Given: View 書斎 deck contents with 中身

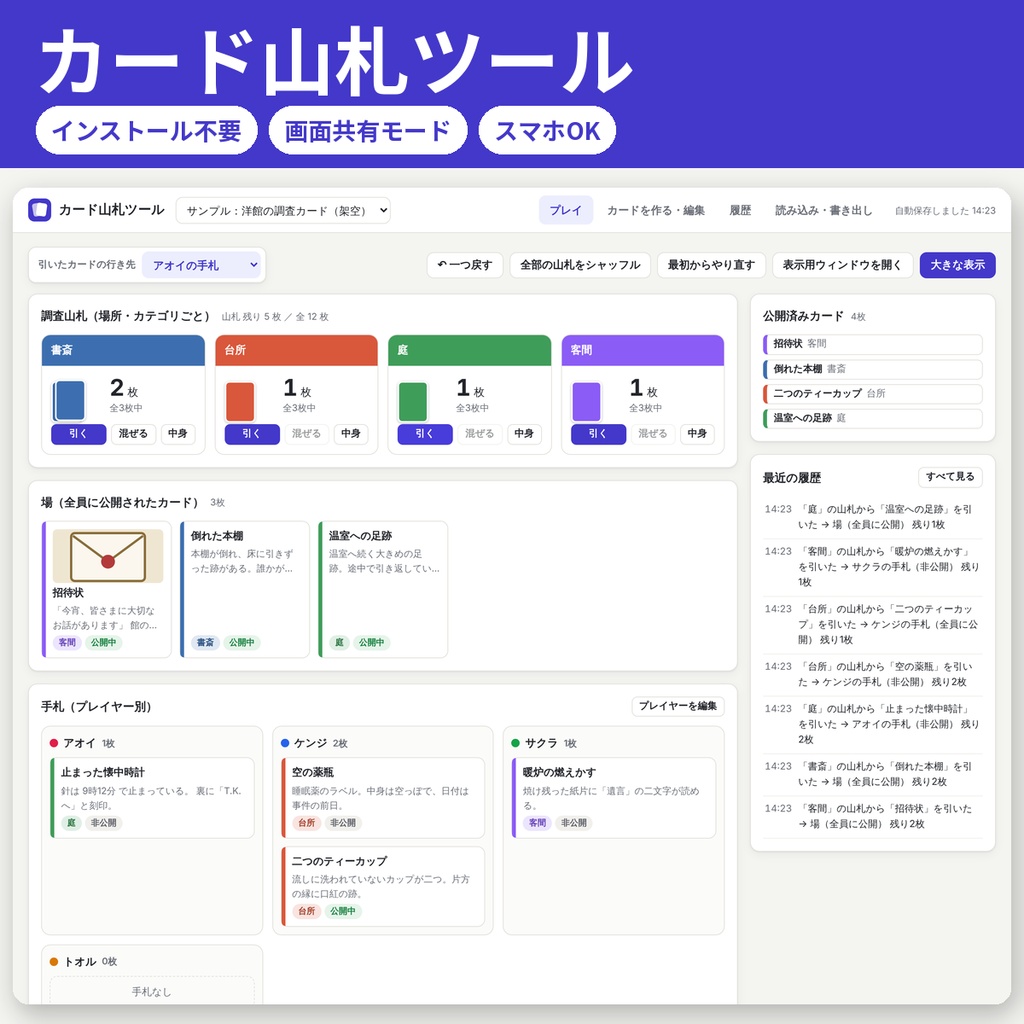Looking at the screenshot, I should point(178,434).
